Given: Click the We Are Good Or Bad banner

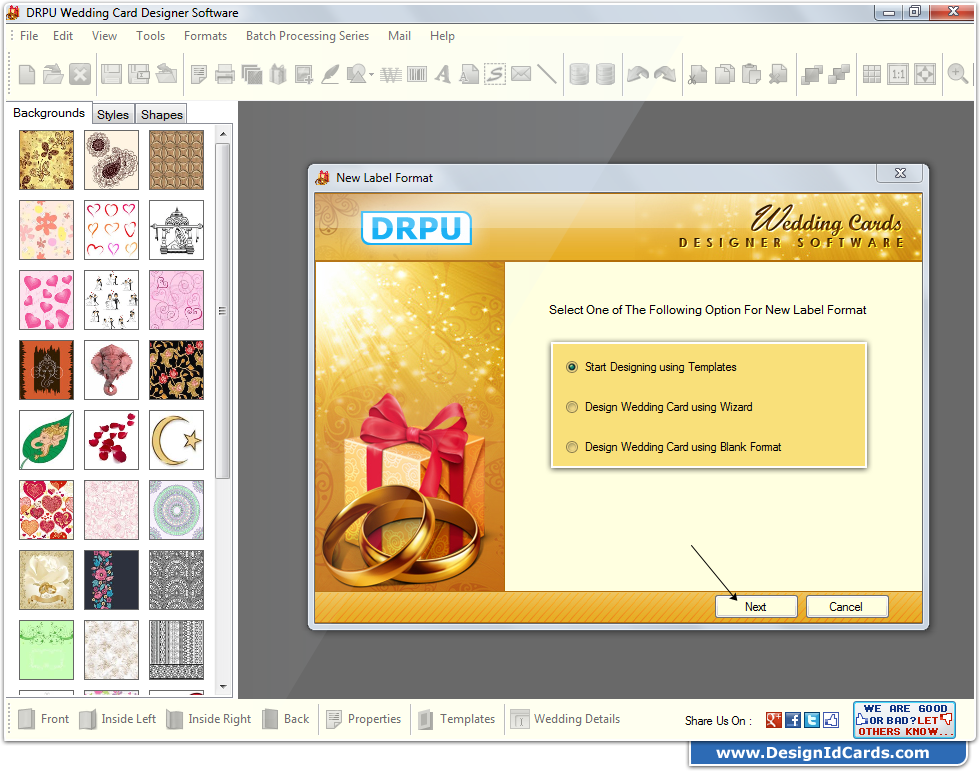Looking at the screenshot, I should coord(904,720).
